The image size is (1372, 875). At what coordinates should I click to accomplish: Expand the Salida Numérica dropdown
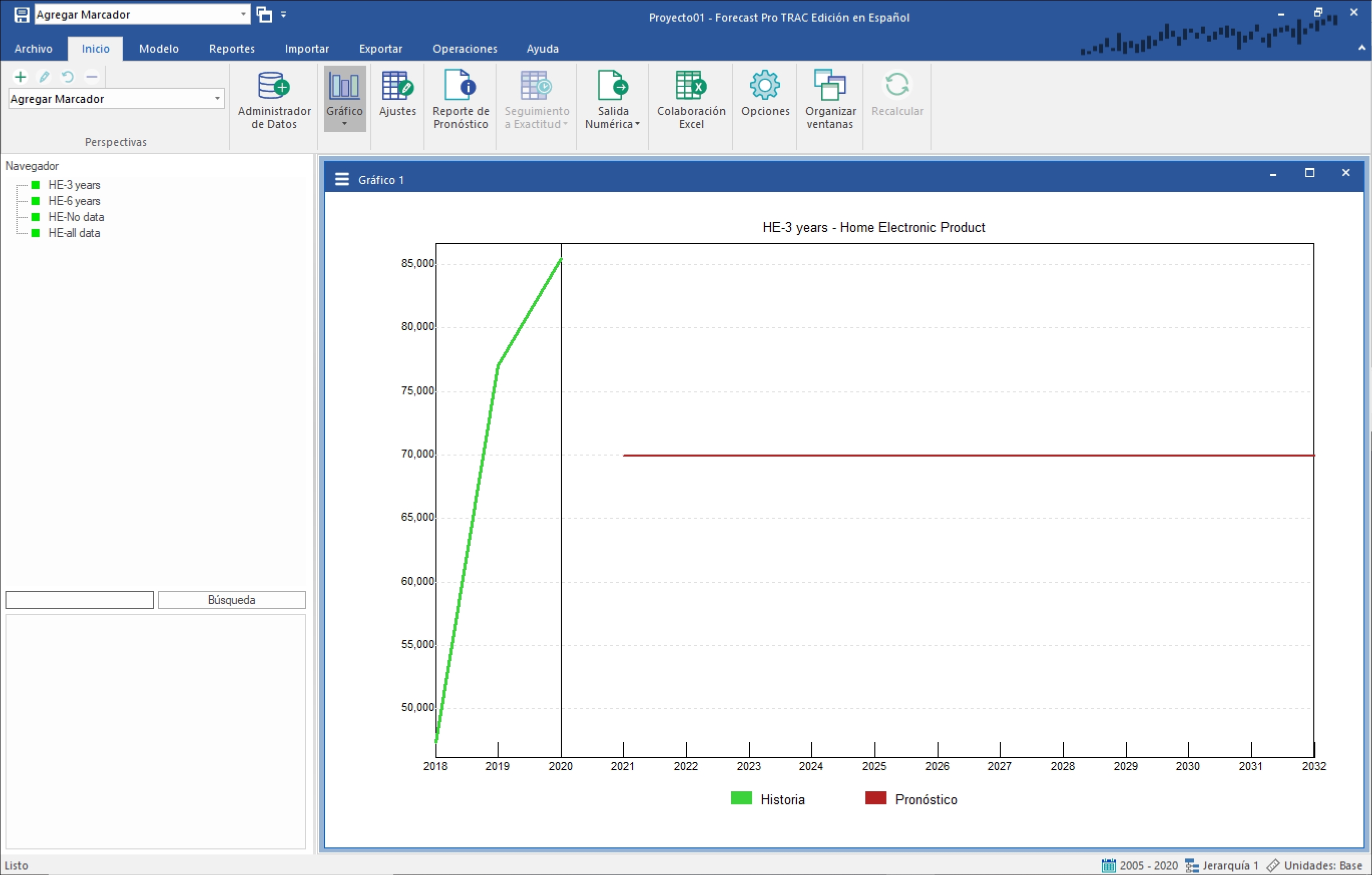point(612,117)
